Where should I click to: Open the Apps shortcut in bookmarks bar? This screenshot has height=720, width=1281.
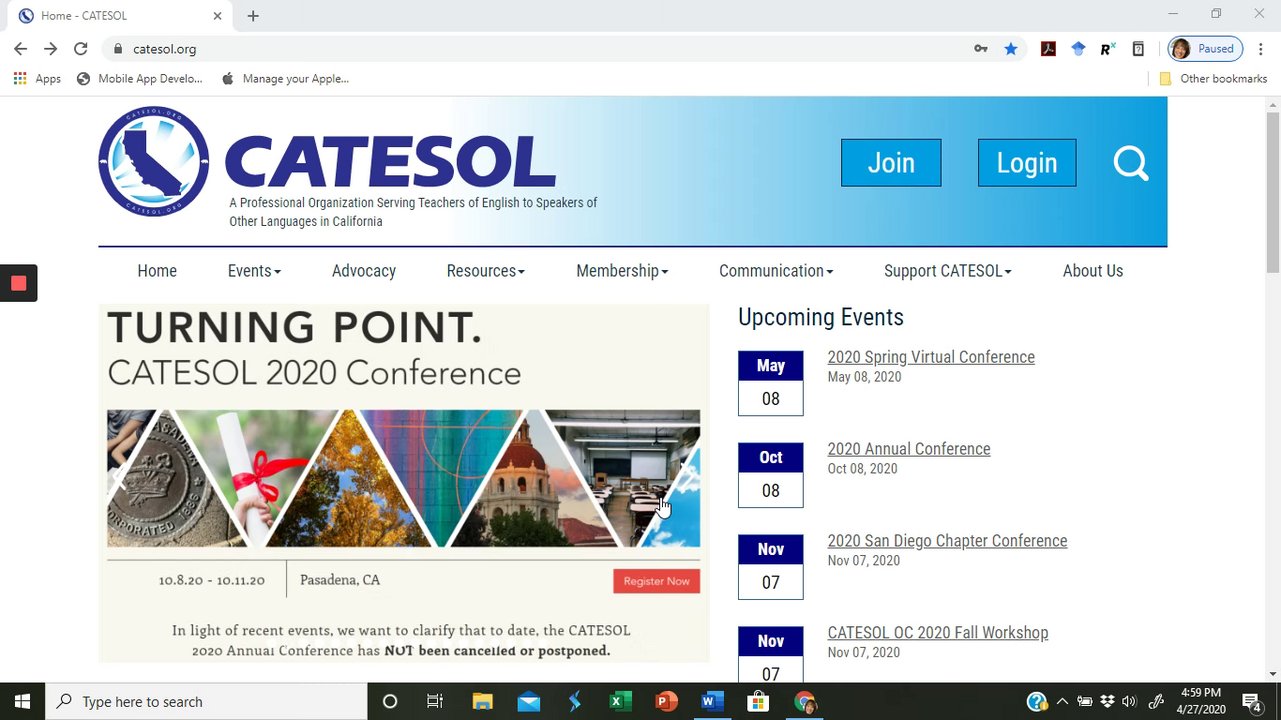coord(37,79)
